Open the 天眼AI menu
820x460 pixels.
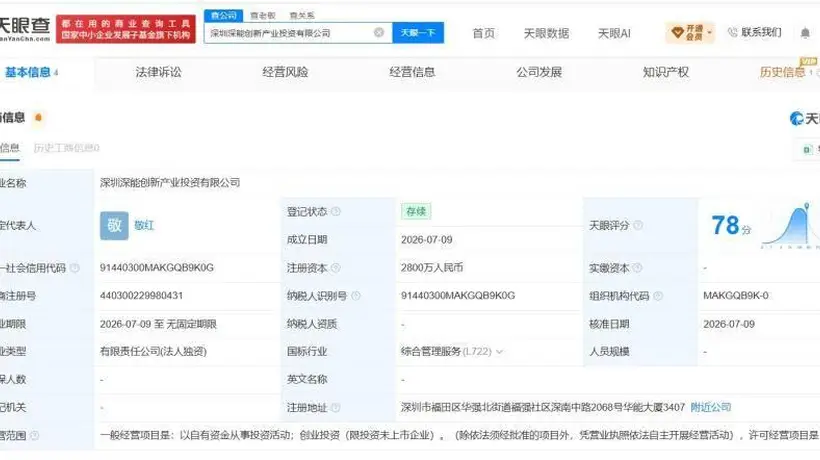click(x=614, y=33)
